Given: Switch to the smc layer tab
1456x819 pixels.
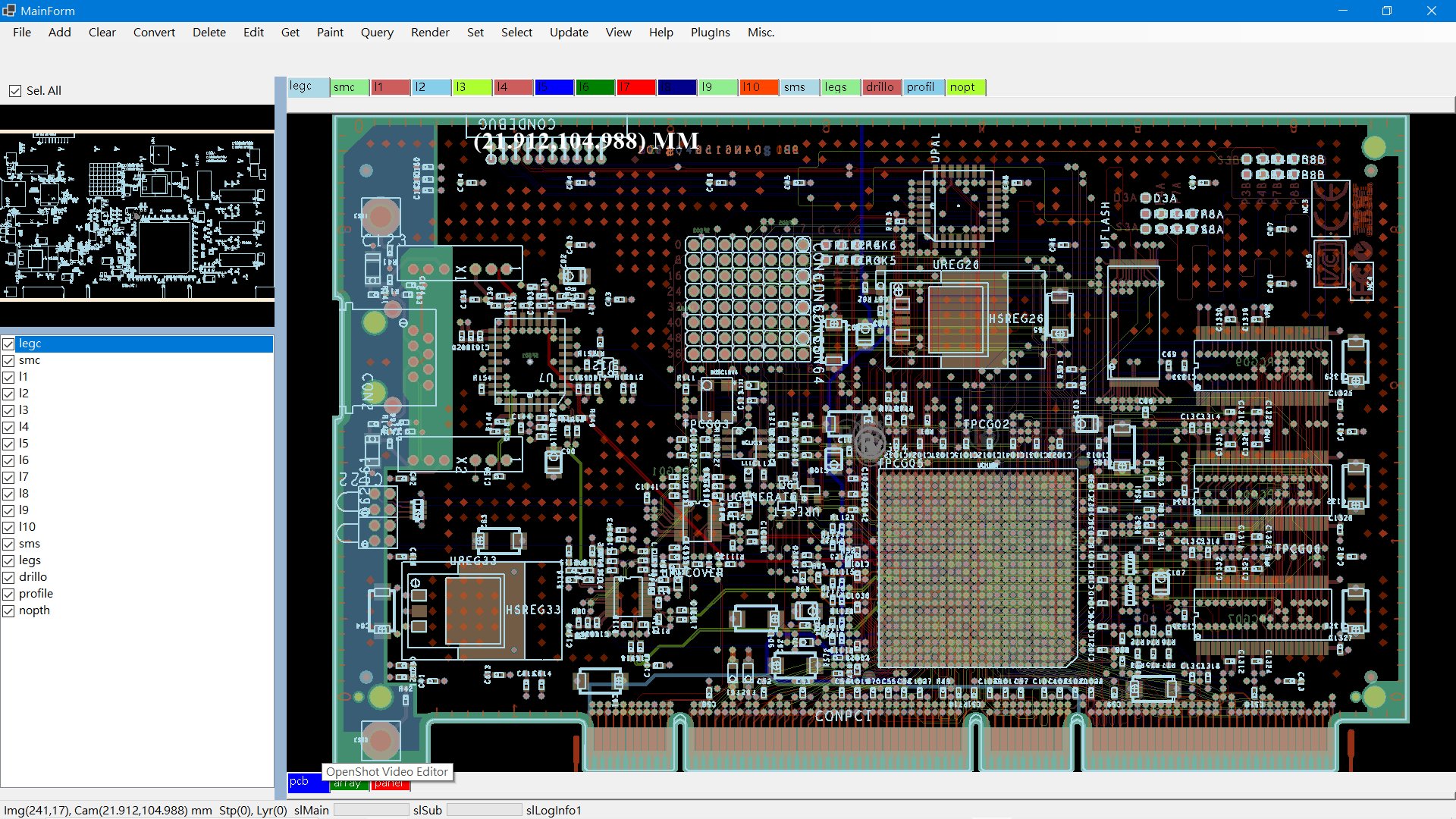Looking at the screenshot, I should pyautogui.click(x=350, y=87).
